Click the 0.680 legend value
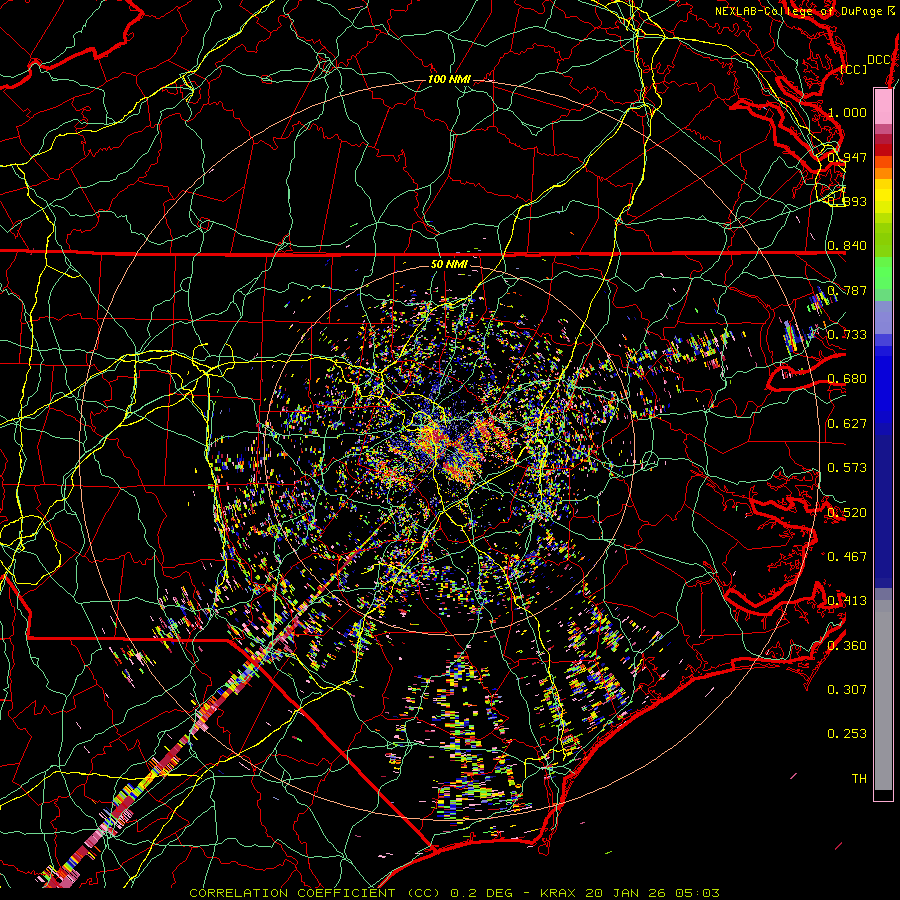 [847, 379]
